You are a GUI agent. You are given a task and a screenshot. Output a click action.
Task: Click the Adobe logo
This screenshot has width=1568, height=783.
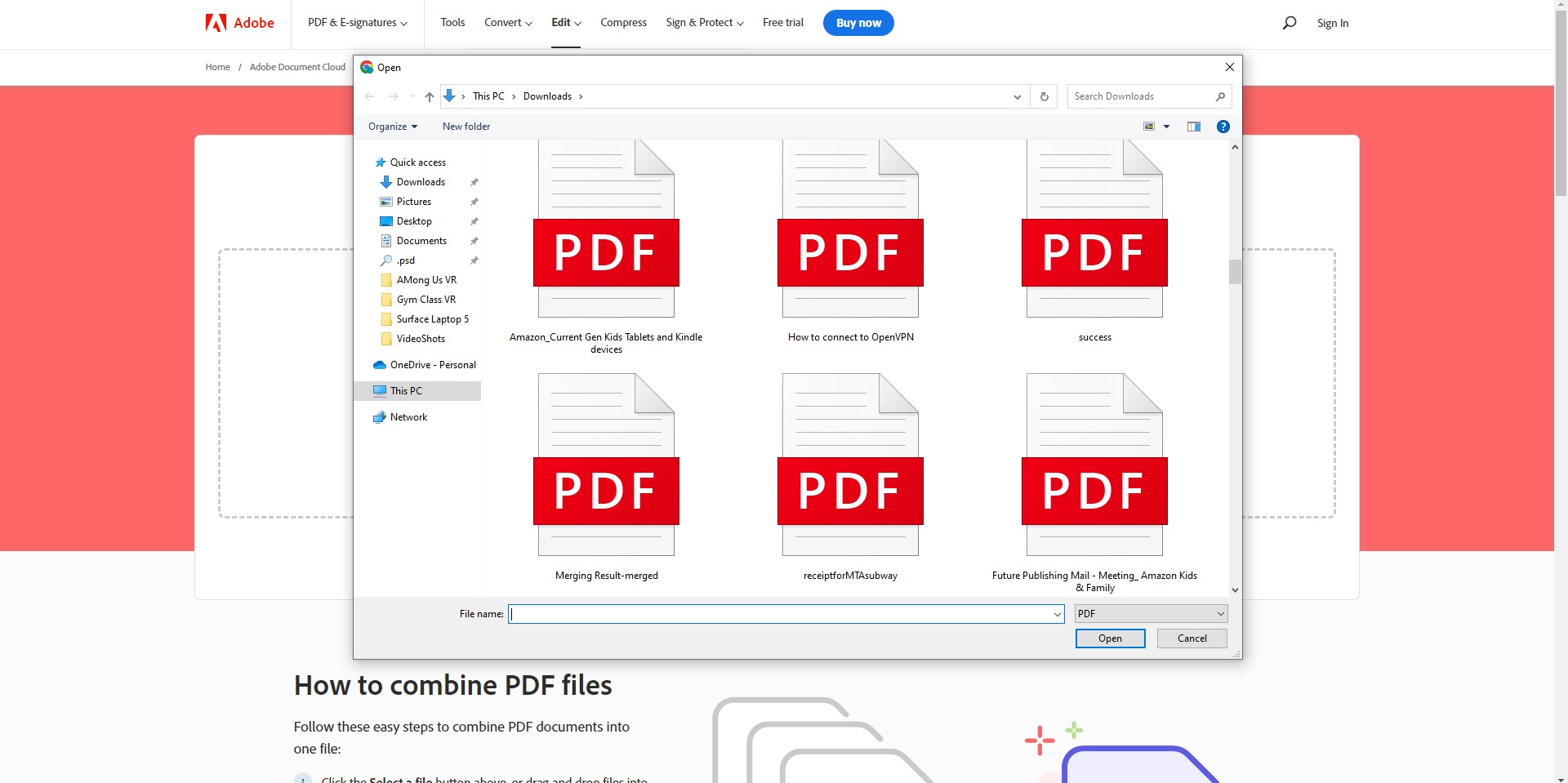(239, 22)
